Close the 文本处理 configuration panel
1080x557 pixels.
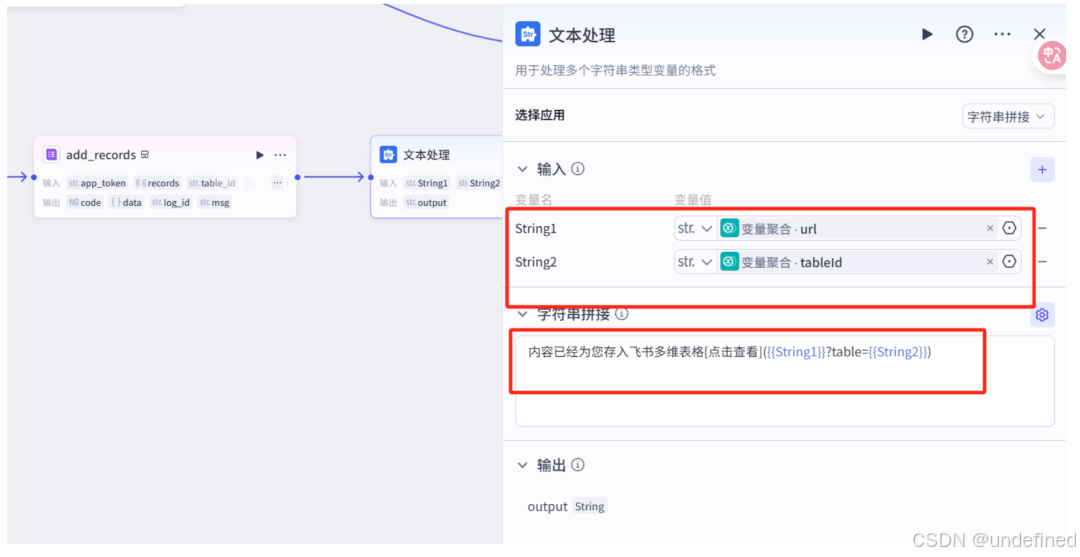click(x=1039, y=34)
